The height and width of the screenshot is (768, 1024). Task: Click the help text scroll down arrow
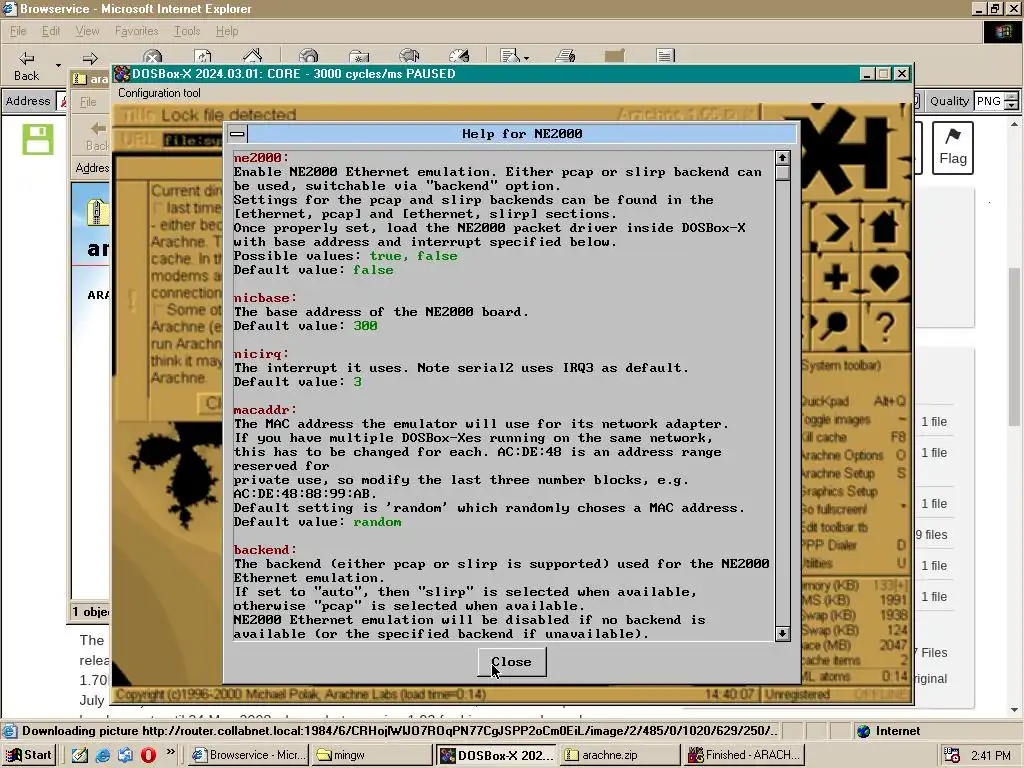782,633
